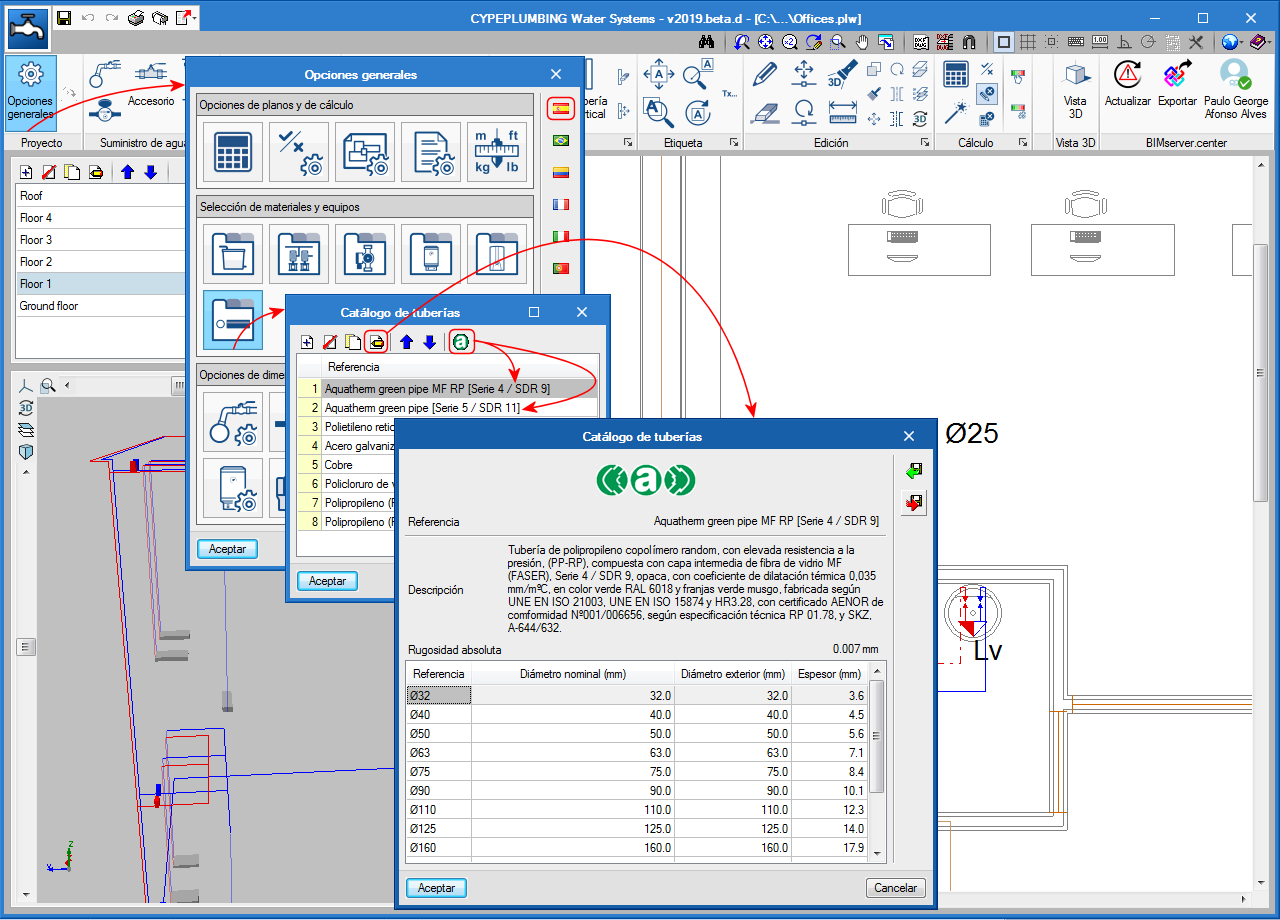This screenshot has height=920, width=1280.
Task: Open the water heater catalog folder icon
Action: click(431, 254)
